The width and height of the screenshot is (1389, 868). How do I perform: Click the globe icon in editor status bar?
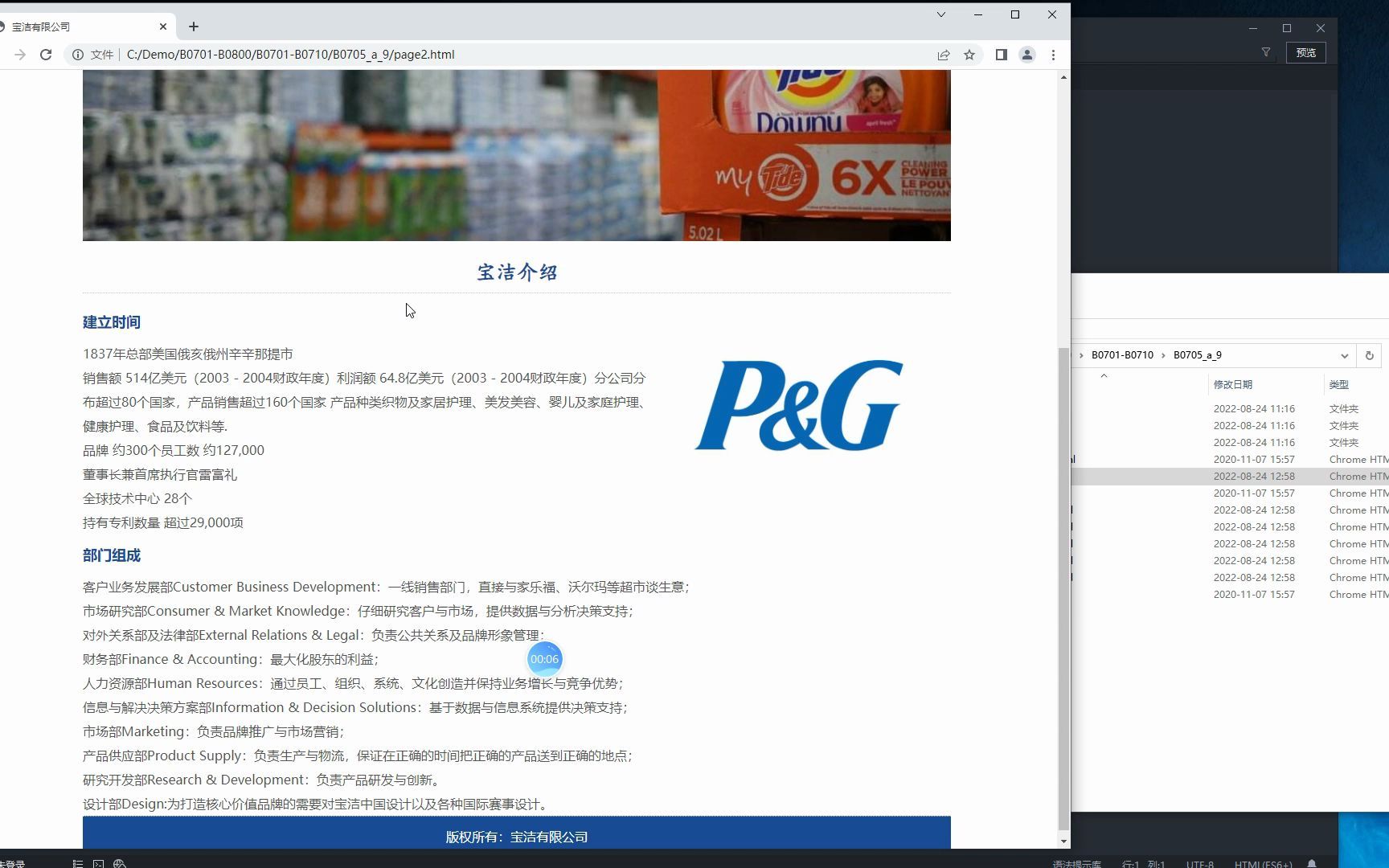120,863
